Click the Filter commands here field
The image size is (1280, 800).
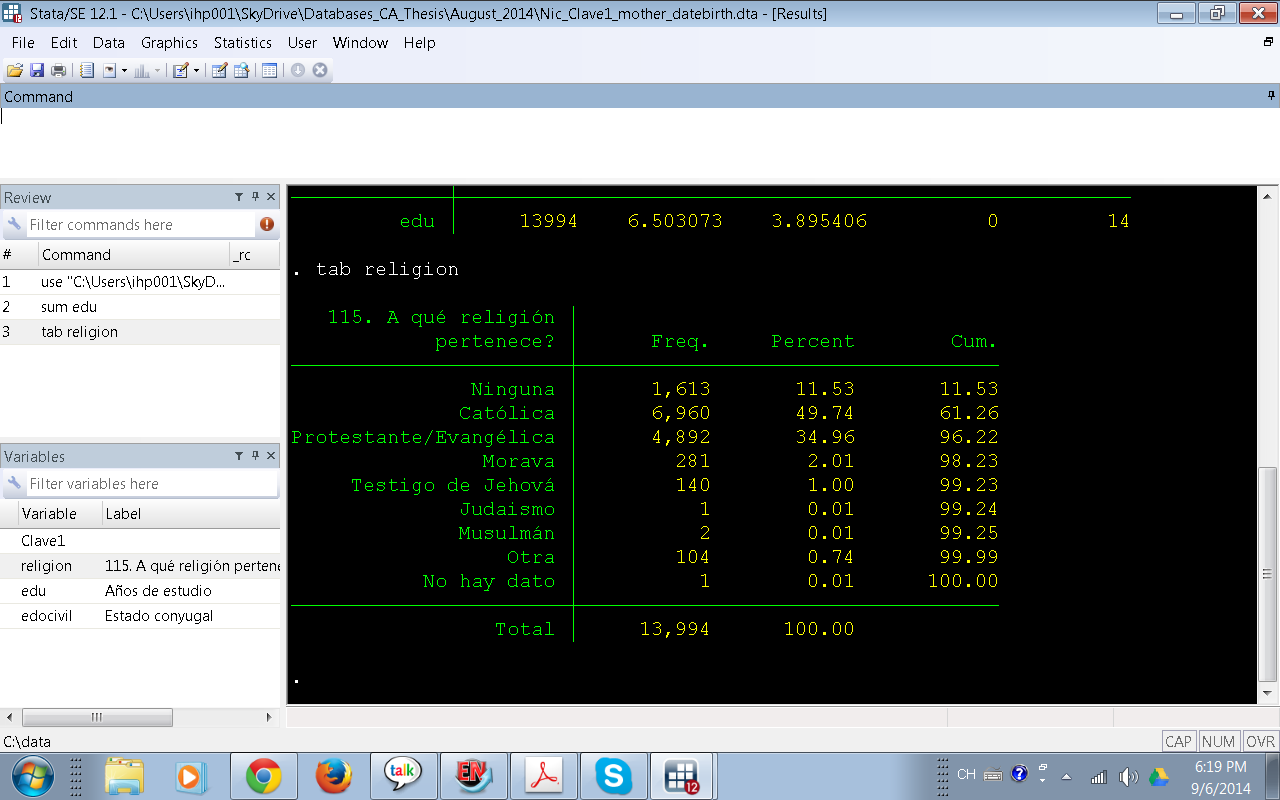[x=140, y=225]
